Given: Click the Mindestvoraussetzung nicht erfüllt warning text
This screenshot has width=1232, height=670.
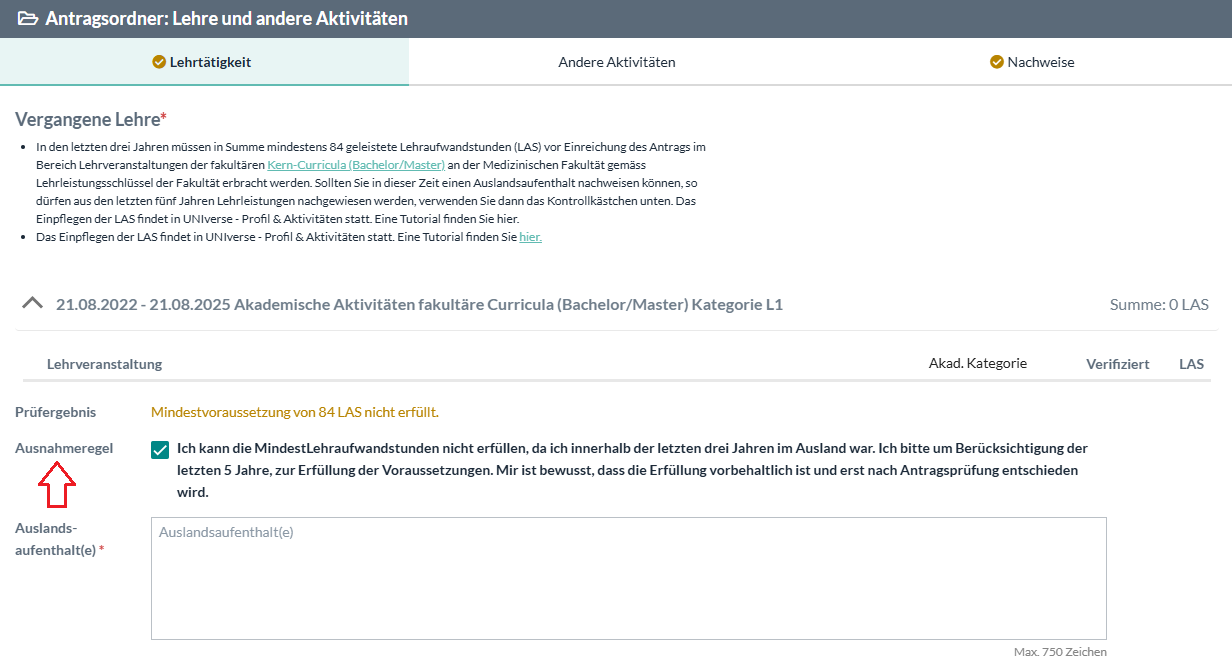Looking at the screenshot, I should click(294, 412).
